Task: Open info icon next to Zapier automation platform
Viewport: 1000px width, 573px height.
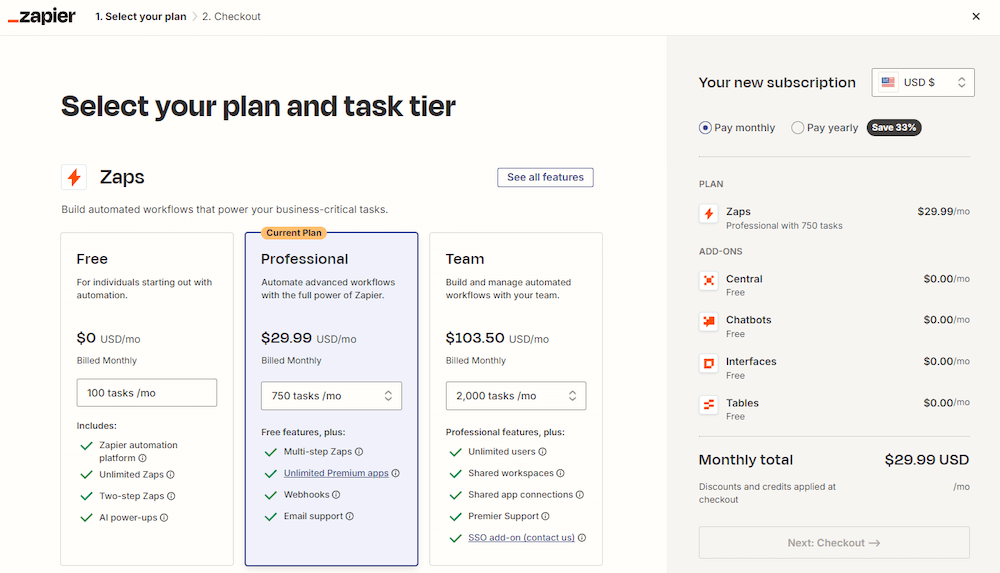Action: [x=142, y=458]
